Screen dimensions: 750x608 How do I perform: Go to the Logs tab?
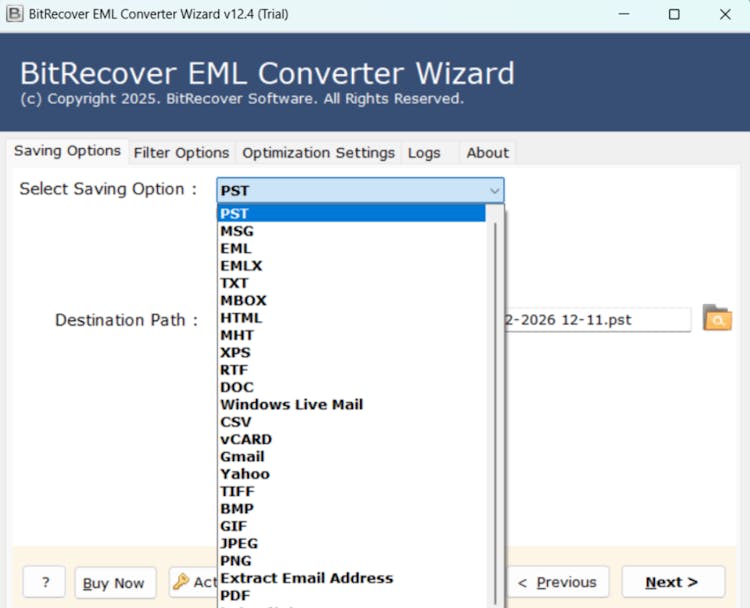pos(423,153)
